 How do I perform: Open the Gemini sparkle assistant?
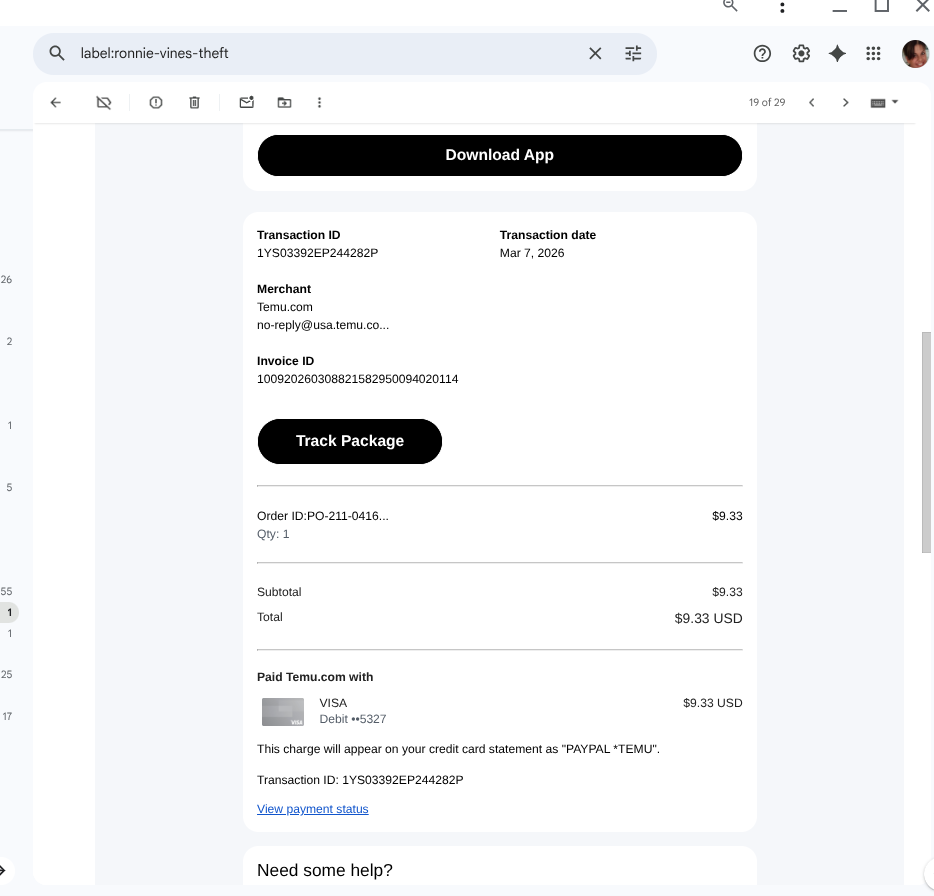click(838, 54)
